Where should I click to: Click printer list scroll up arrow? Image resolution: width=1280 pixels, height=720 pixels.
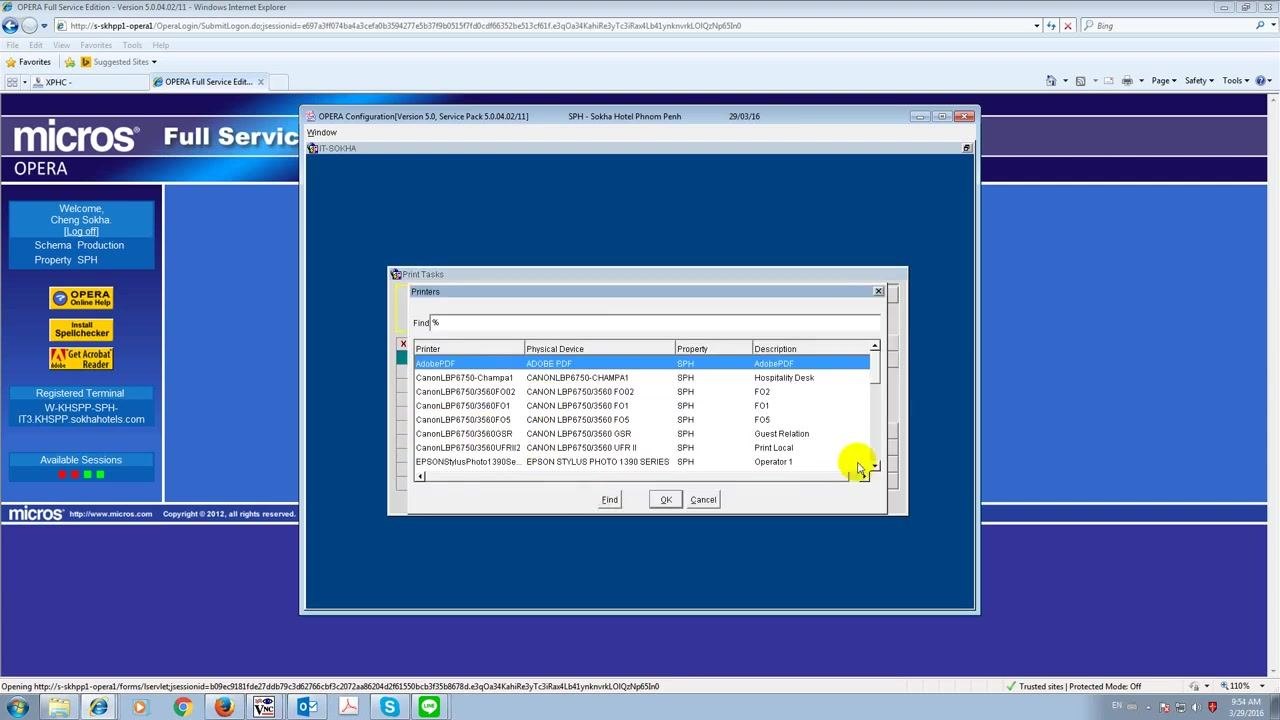(875, 347)
